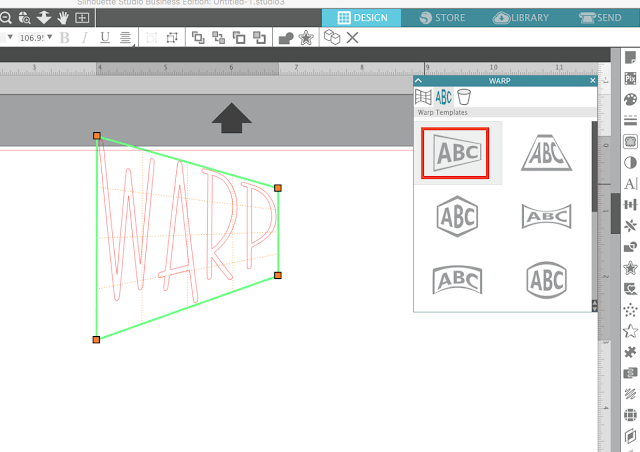Open the Text Style panel icon
The width and height of the screenshot is (640, 452).
click(630, 184)
